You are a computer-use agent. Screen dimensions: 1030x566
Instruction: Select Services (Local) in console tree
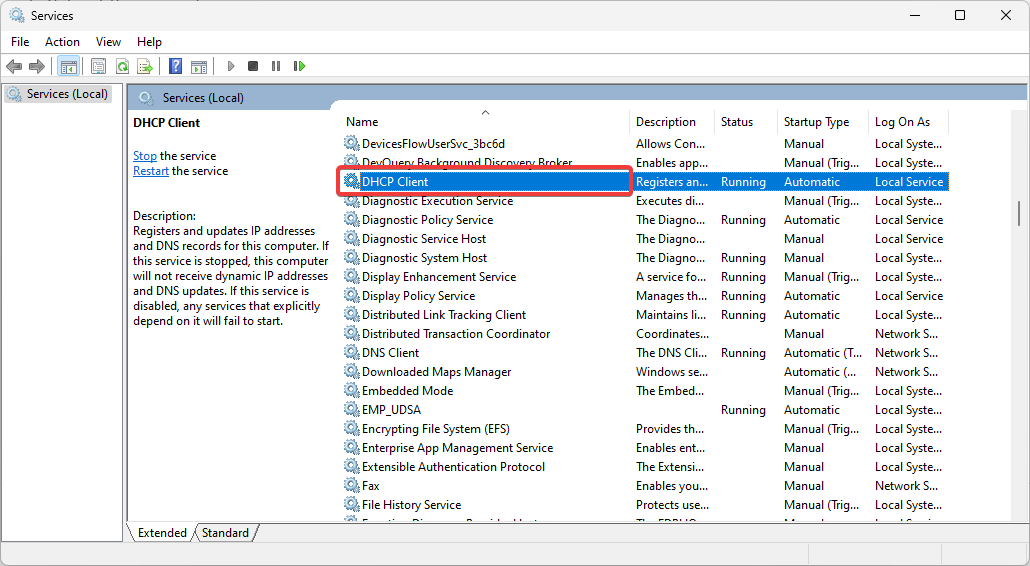[58, 94]
